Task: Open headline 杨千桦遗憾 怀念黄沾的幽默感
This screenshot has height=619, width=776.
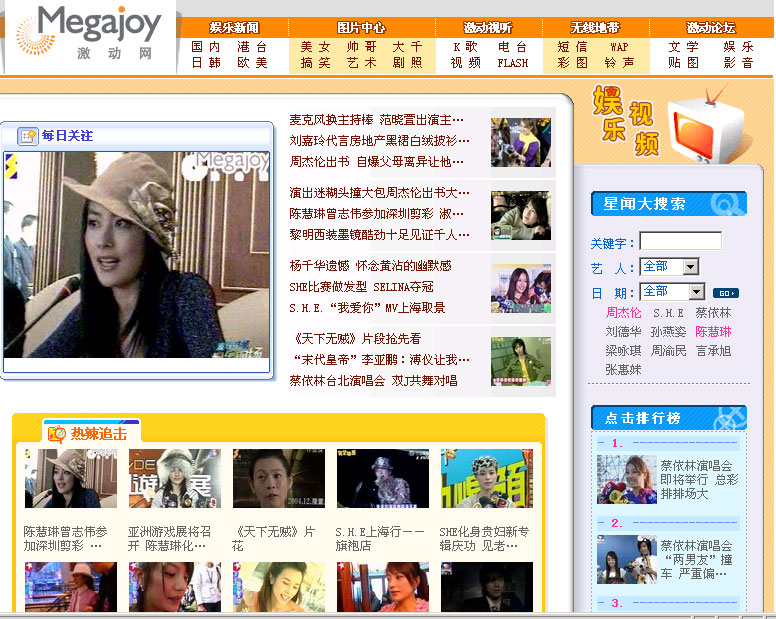Action: (x=370, y=266)
